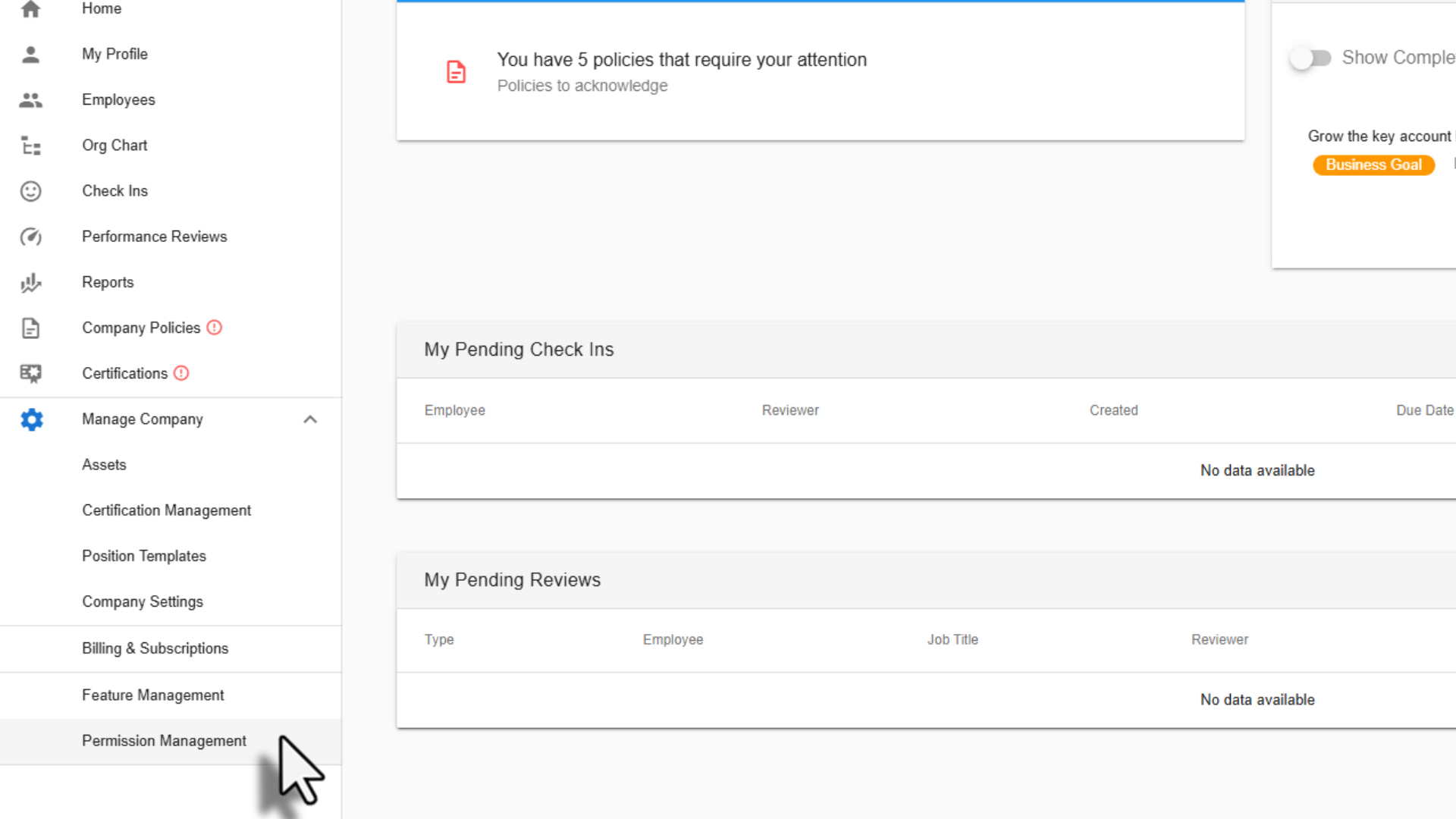Click the Performance Reviews gauge icon
The image size is (1456, 819).
pyautogui.click(x=30, y=237)
